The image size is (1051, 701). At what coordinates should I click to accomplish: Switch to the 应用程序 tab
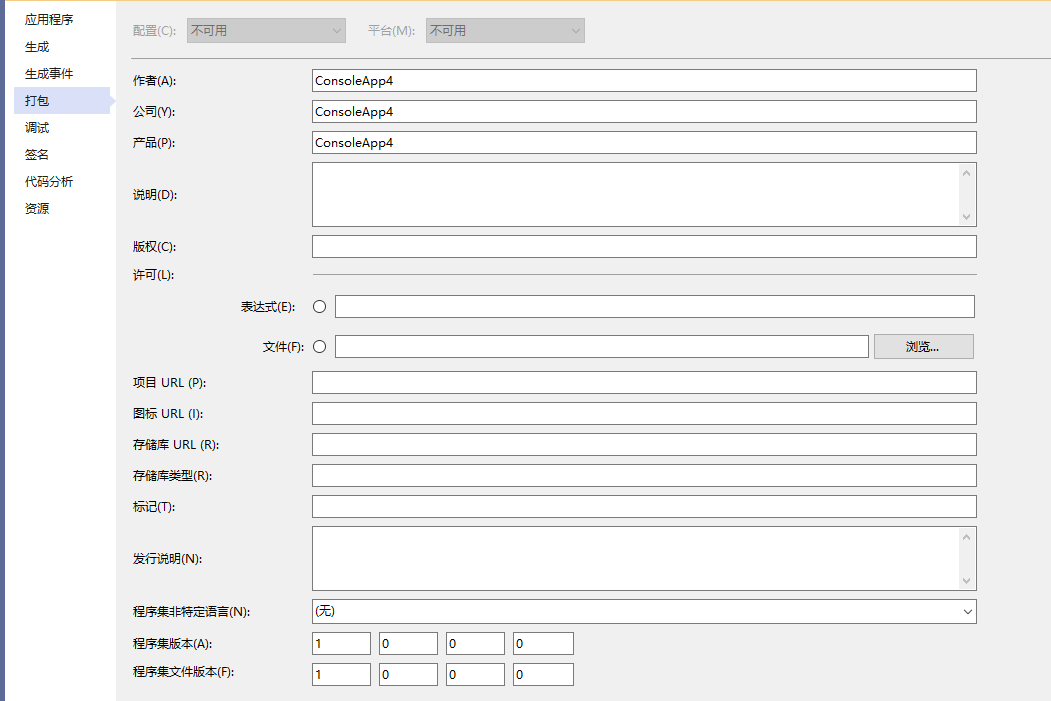click(49, 20)
